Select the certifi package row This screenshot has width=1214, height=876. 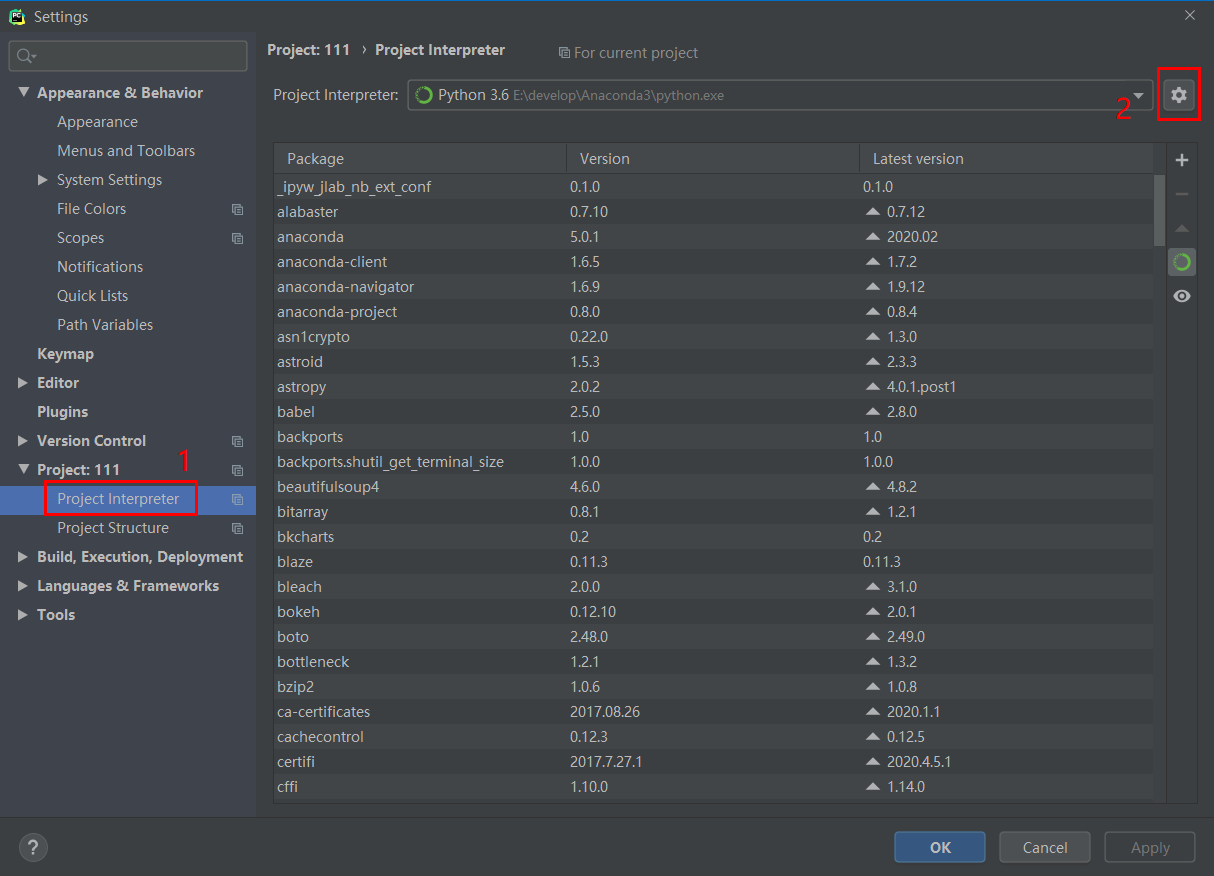(x=713, y=762)
